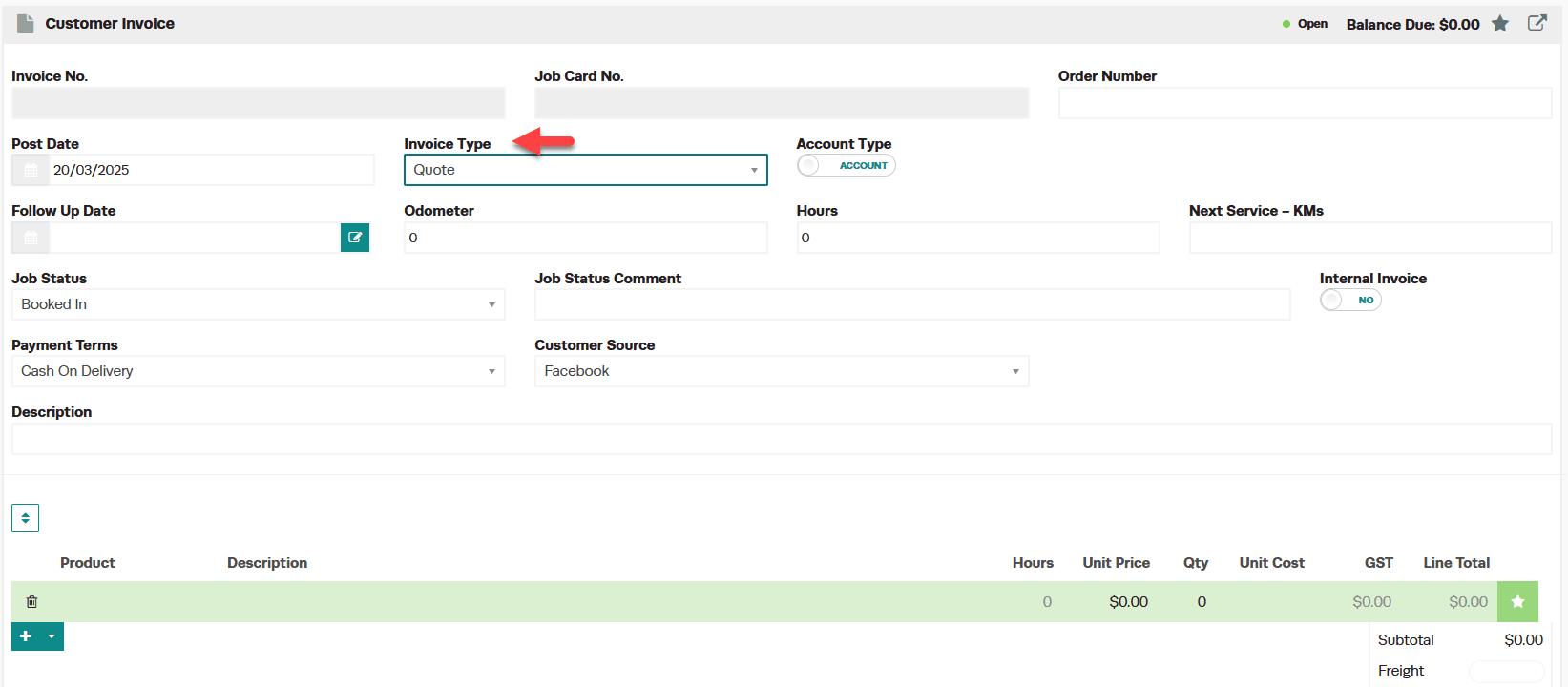Screen dimensions: 1568x687
Task: Open the Invoice Type dropdown
Action: (586, 170)
